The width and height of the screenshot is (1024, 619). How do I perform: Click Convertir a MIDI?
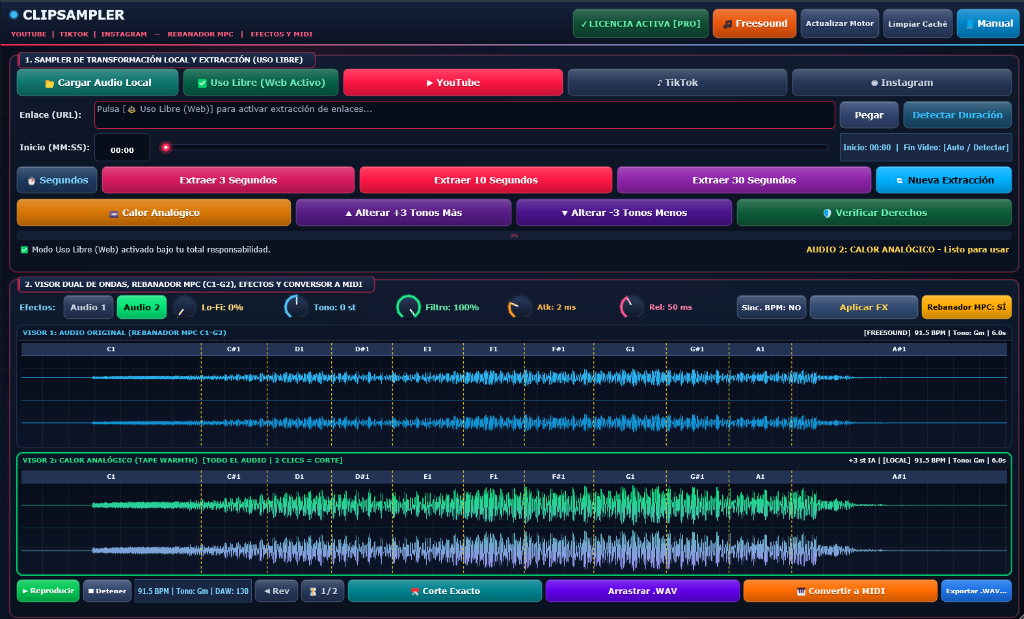coord(840,591)
